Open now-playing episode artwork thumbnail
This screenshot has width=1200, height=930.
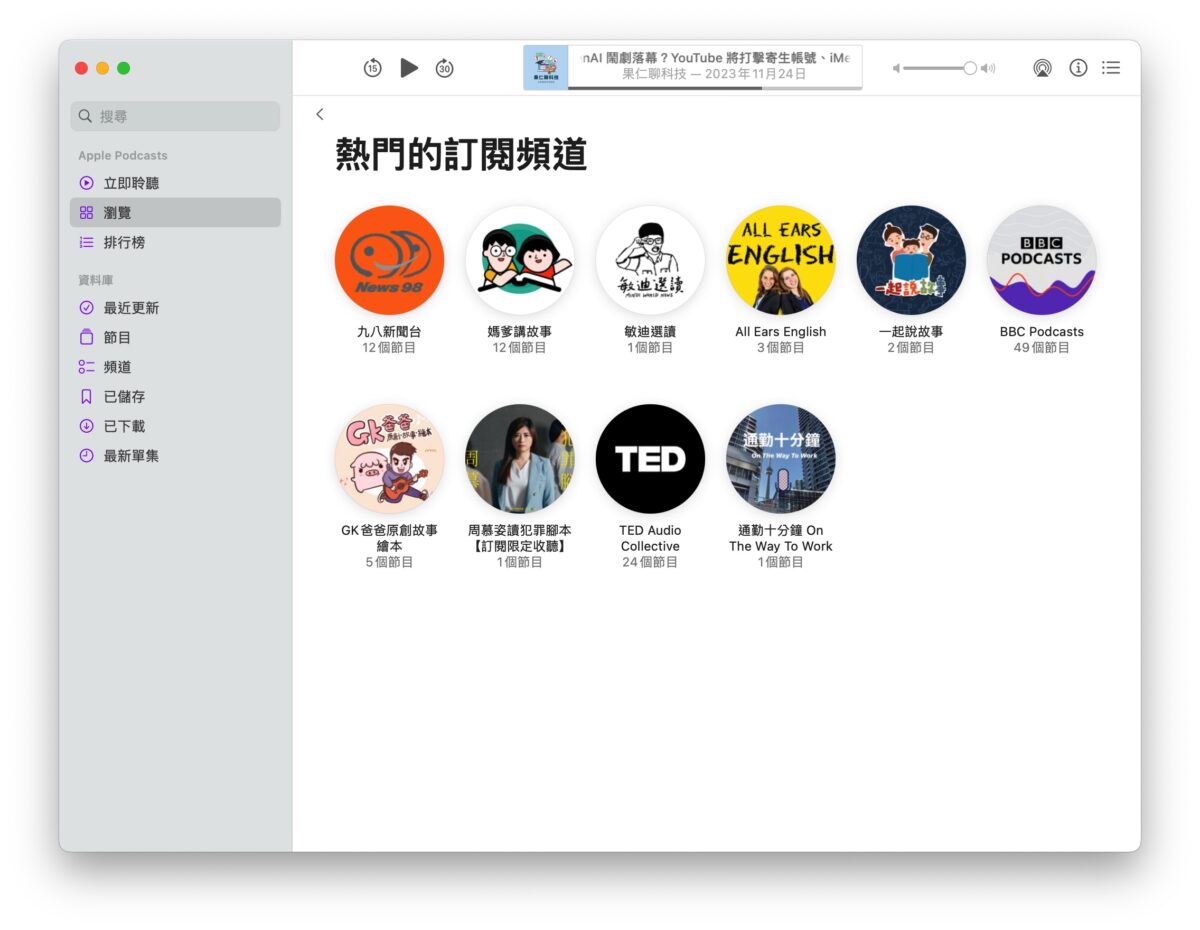[x=546, y=68]
